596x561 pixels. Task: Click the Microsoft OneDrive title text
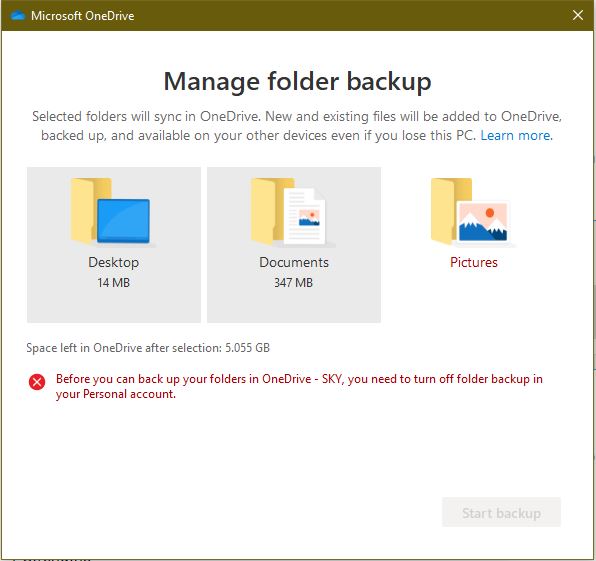pos(82,16)
